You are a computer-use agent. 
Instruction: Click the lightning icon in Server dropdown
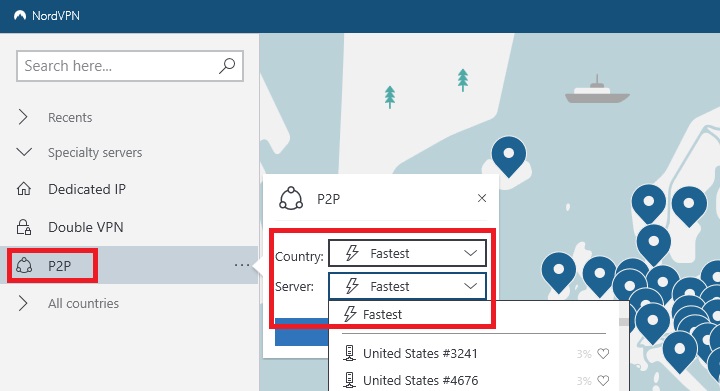click(x=352, y=286)
